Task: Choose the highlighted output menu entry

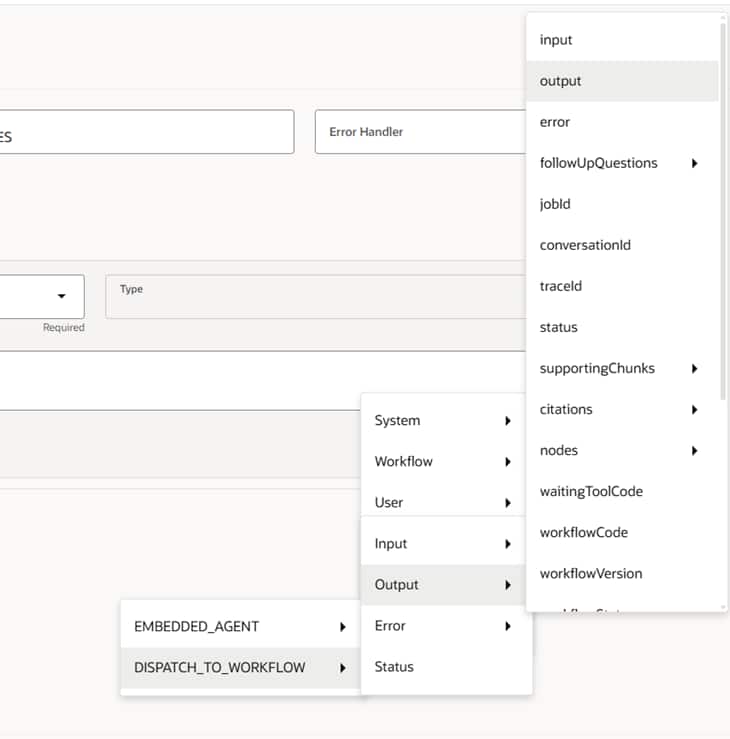Action: [x=560, y=81]
